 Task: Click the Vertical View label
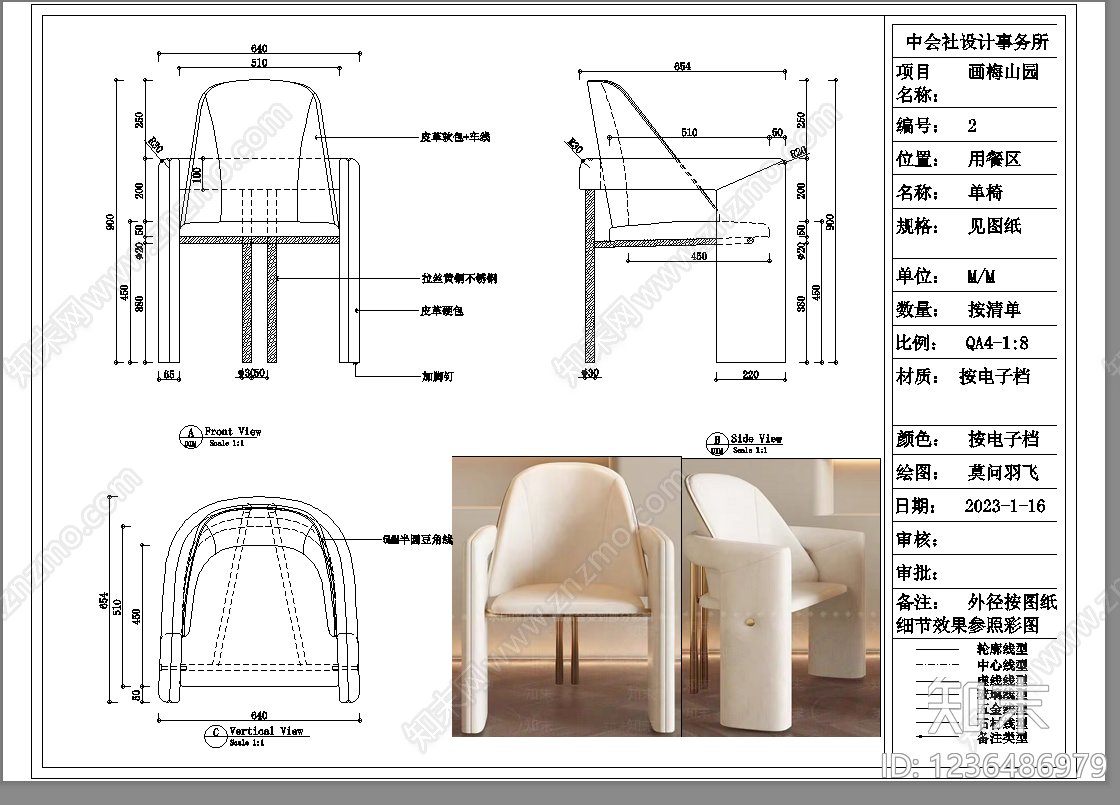(x=266, y=731)
